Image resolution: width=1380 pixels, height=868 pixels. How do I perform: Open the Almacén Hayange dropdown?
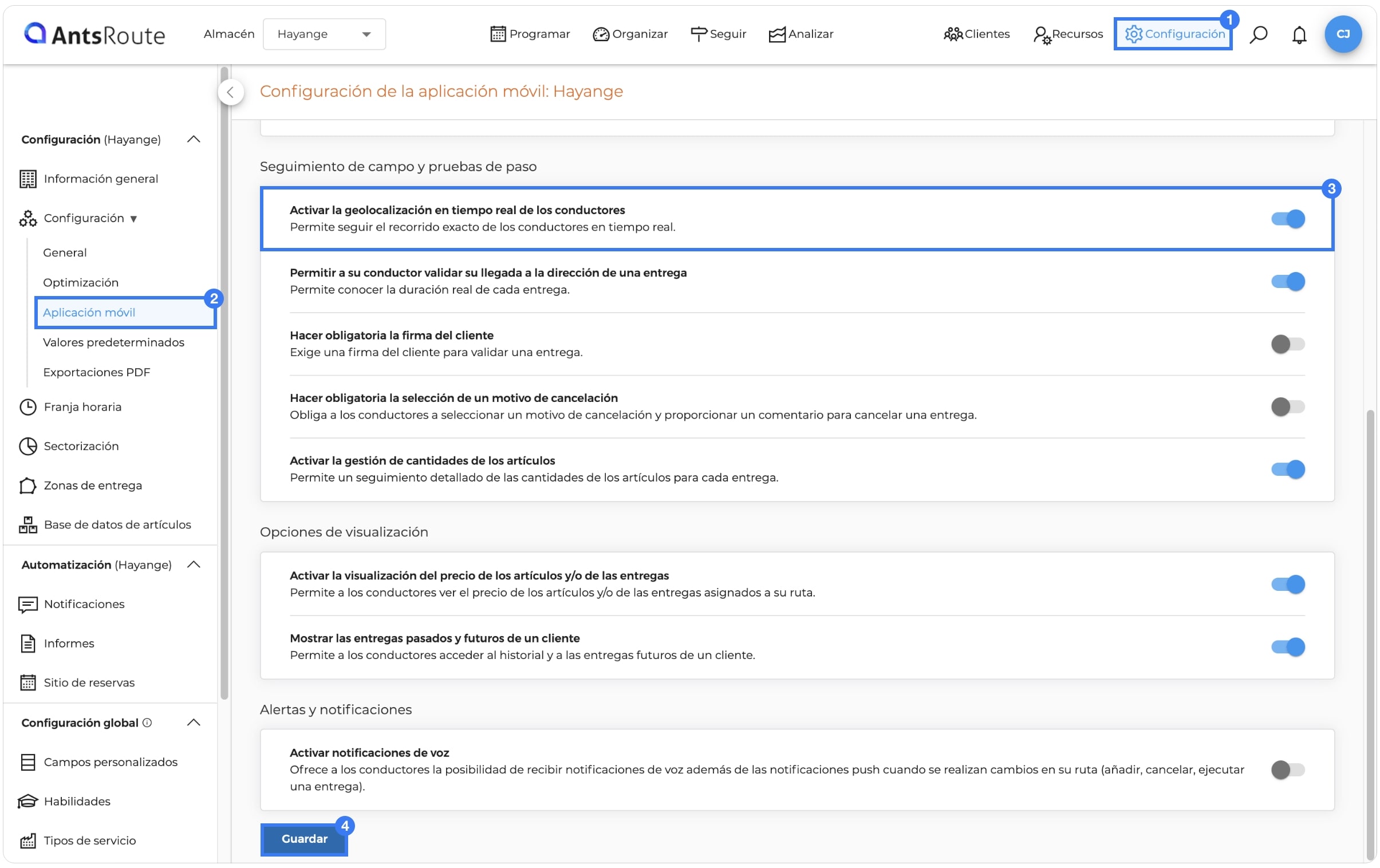tap(324, 34)
